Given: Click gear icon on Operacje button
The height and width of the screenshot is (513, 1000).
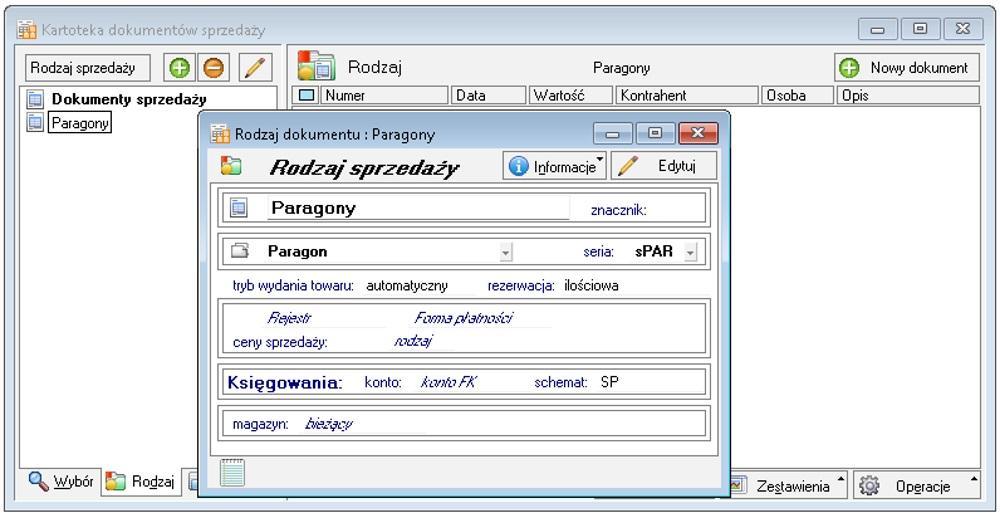Looking at the screenshot, I should click(869, 486).
